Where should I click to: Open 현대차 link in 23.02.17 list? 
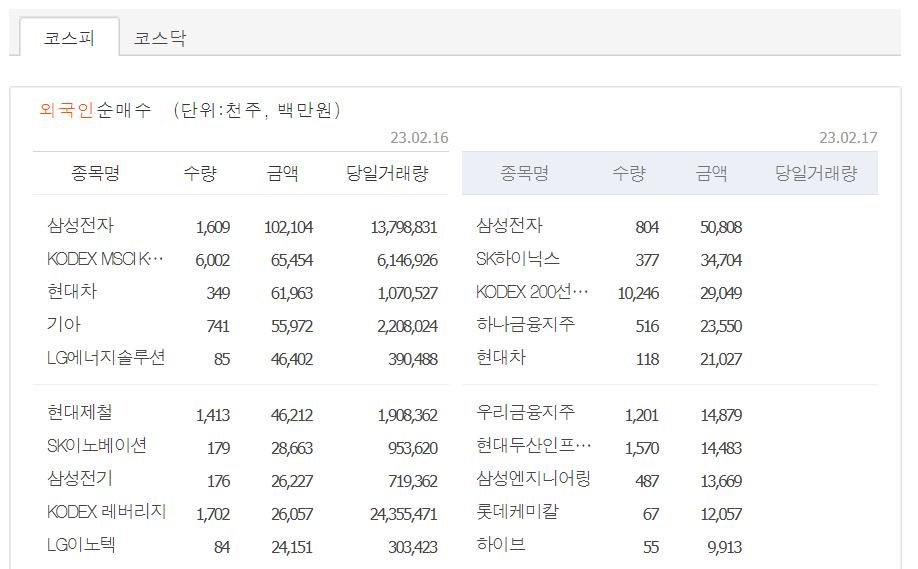(x=501, y=357)
